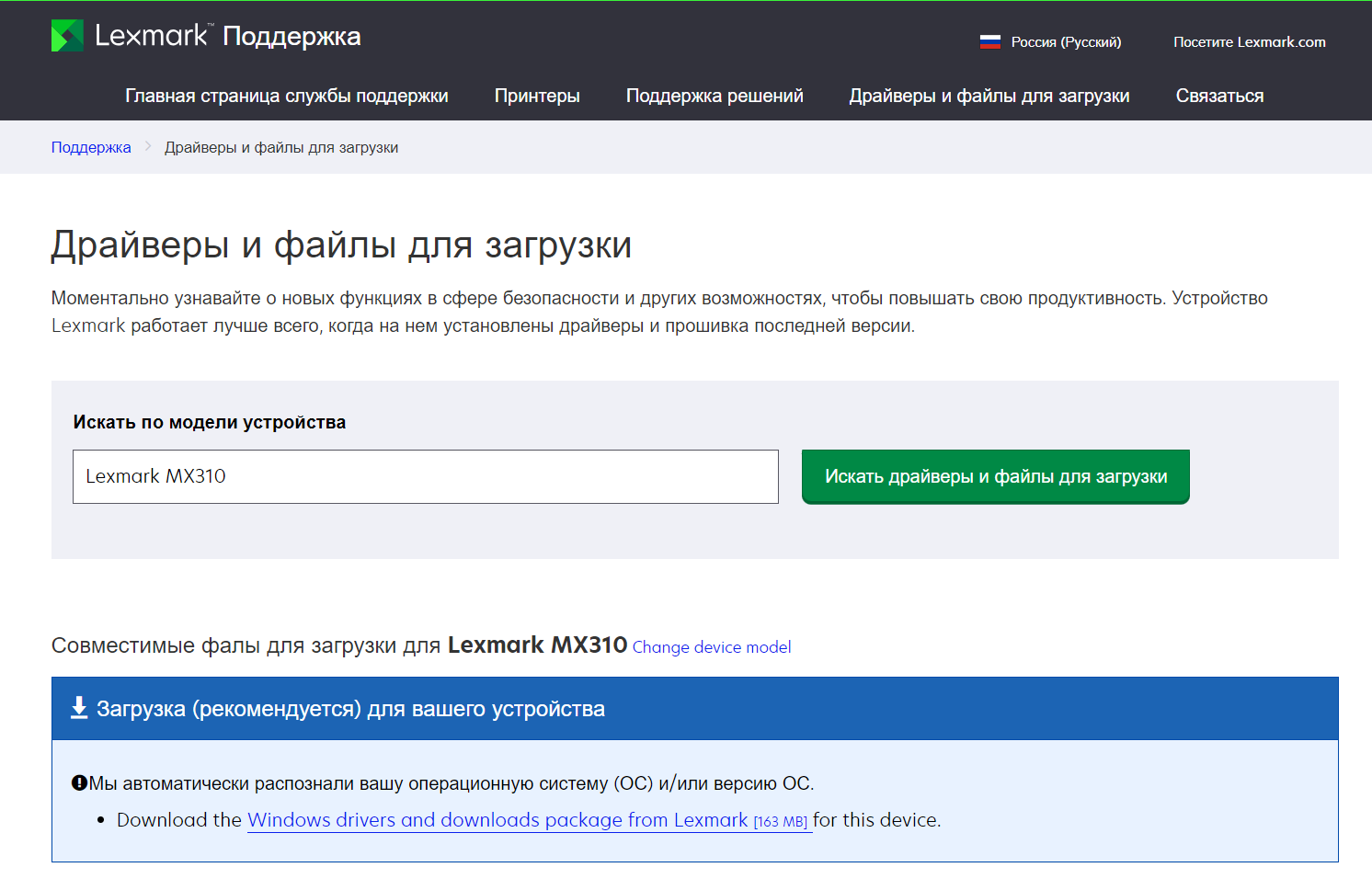The height and width of the screenshot is (890, 1372).
Task: Click heading Драйверы и файлы для загрузки
Action: click(341, 245)
